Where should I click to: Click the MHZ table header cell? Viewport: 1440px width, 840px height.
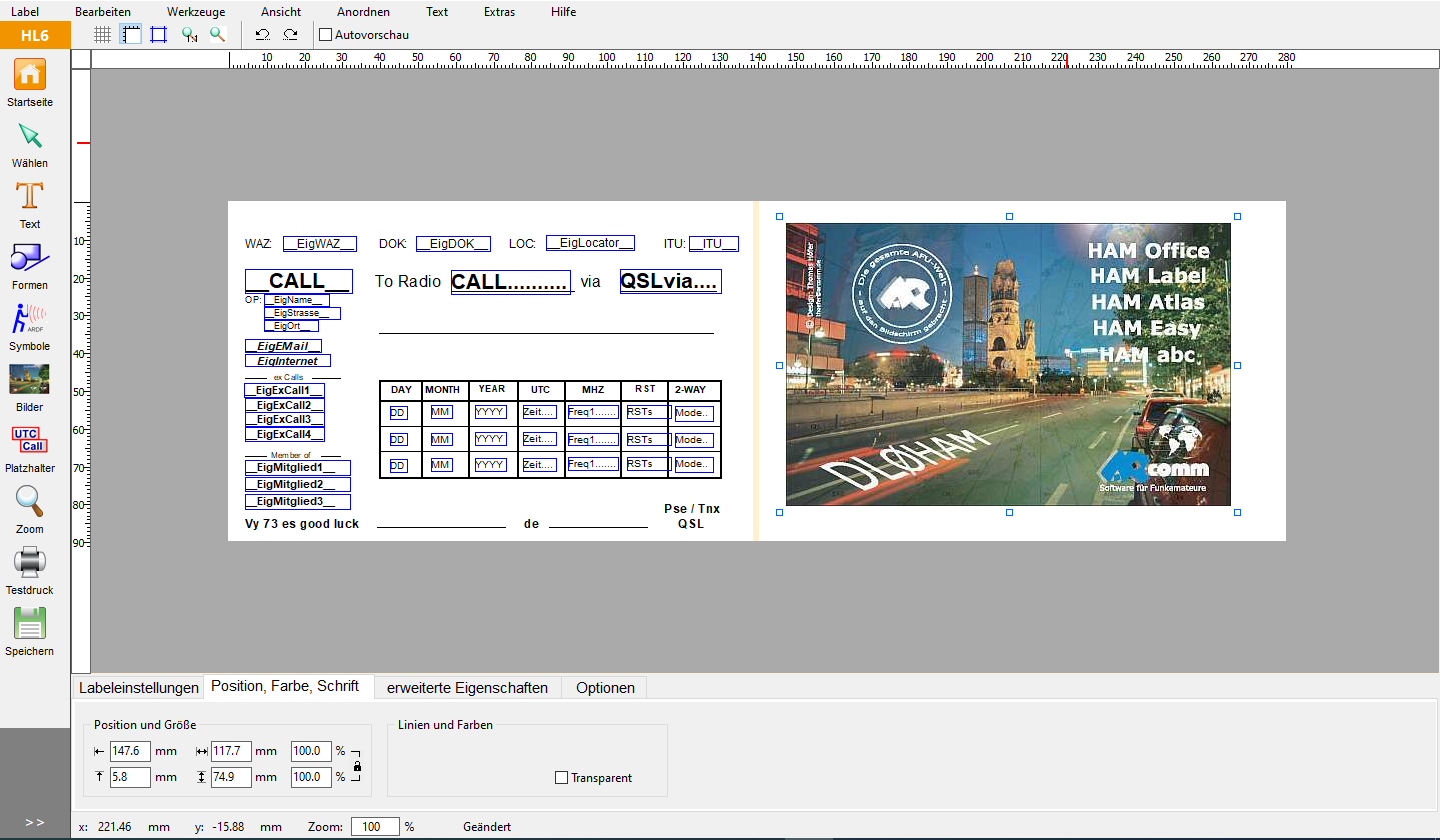(593, 390)
